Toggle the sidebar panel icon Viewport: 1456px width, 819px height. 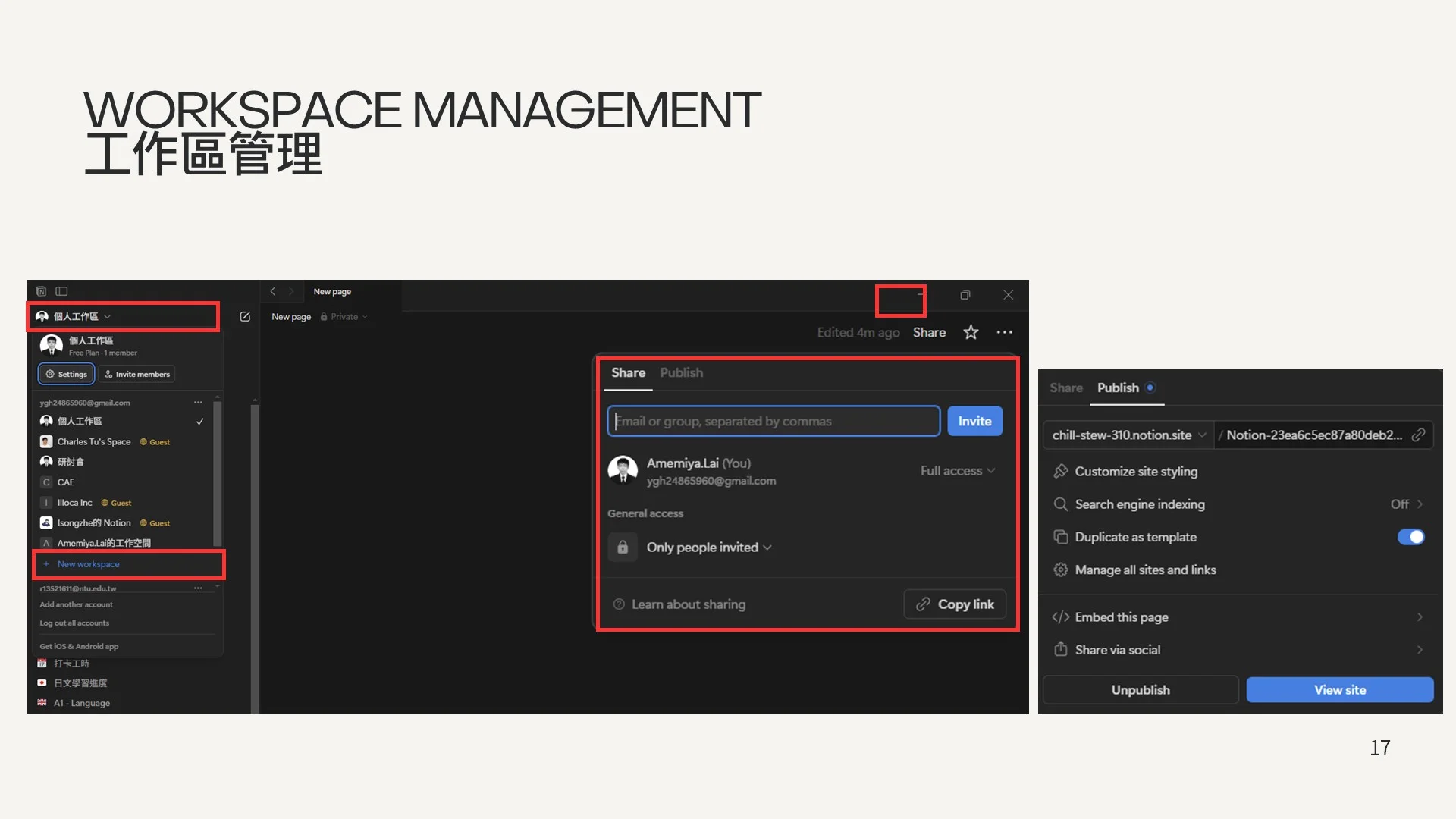coord(61,291)
